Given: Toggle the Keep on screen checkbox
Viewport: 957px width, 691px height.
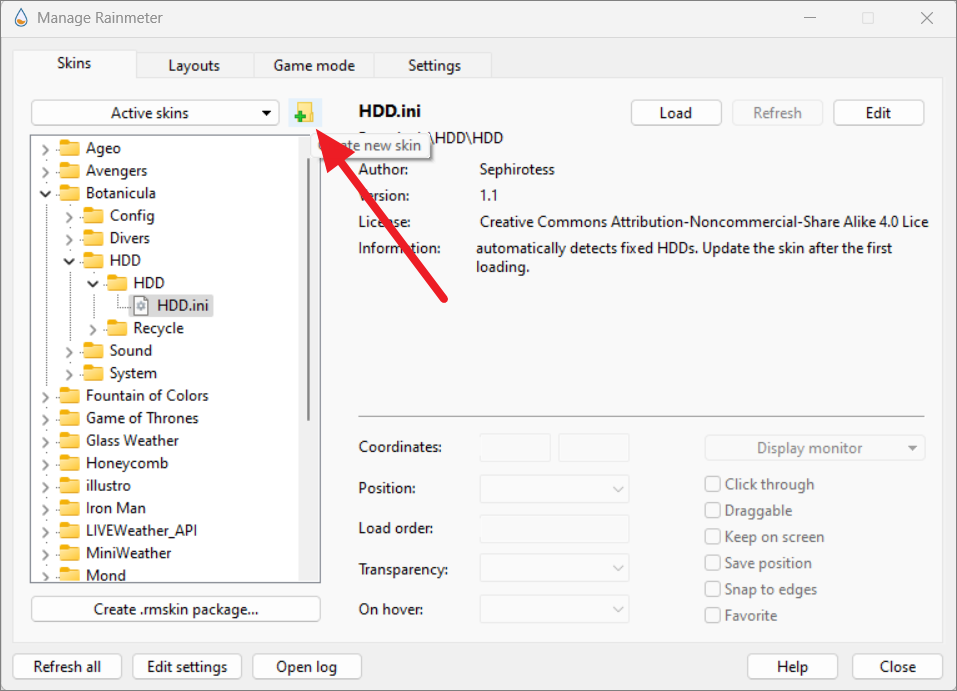Looking at the screenshot, I should pos(712,537).
